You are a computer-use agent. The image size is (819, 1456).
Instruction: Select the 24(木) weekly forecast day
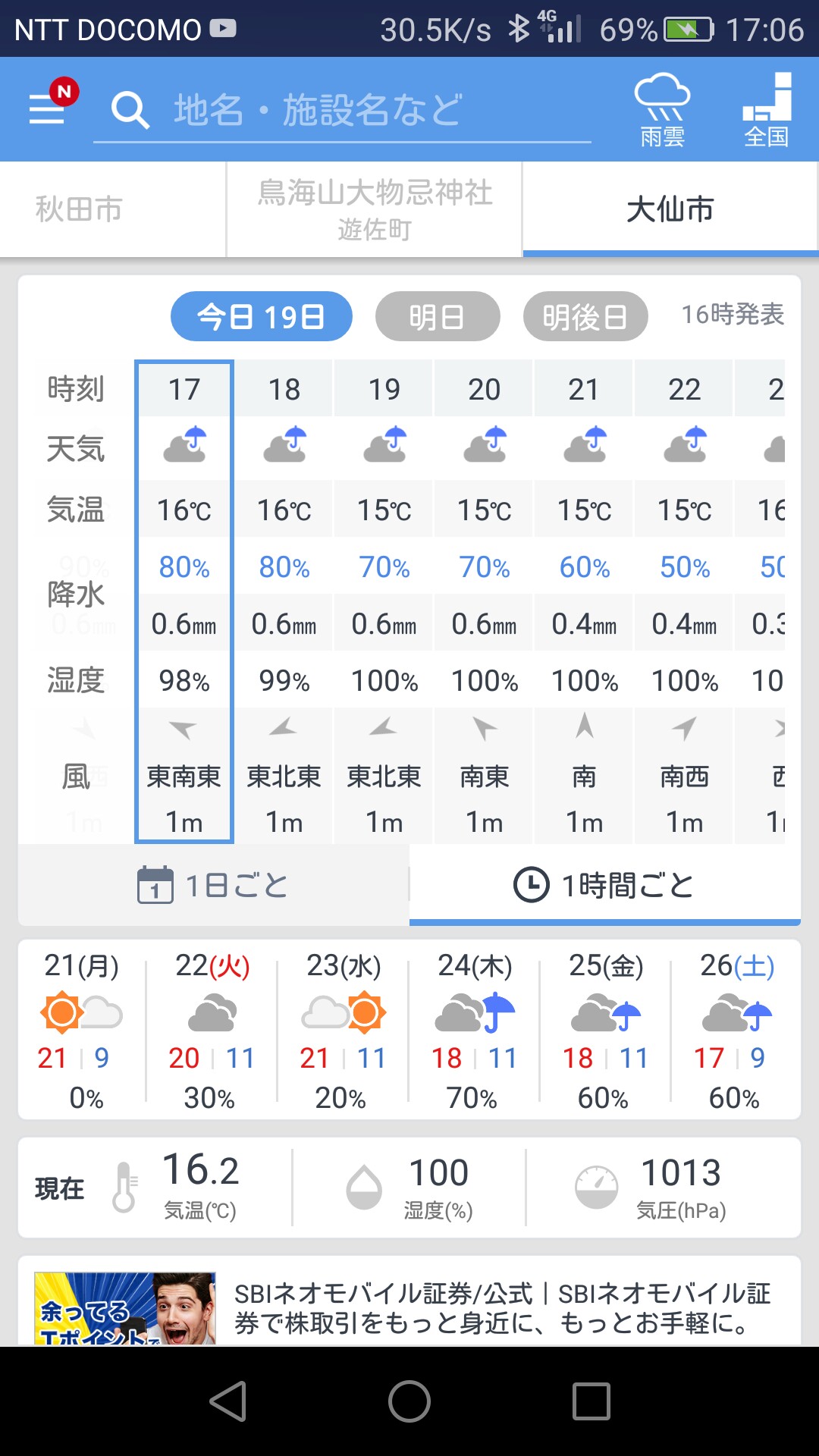pyautogui.click(x=474, y=1029)
